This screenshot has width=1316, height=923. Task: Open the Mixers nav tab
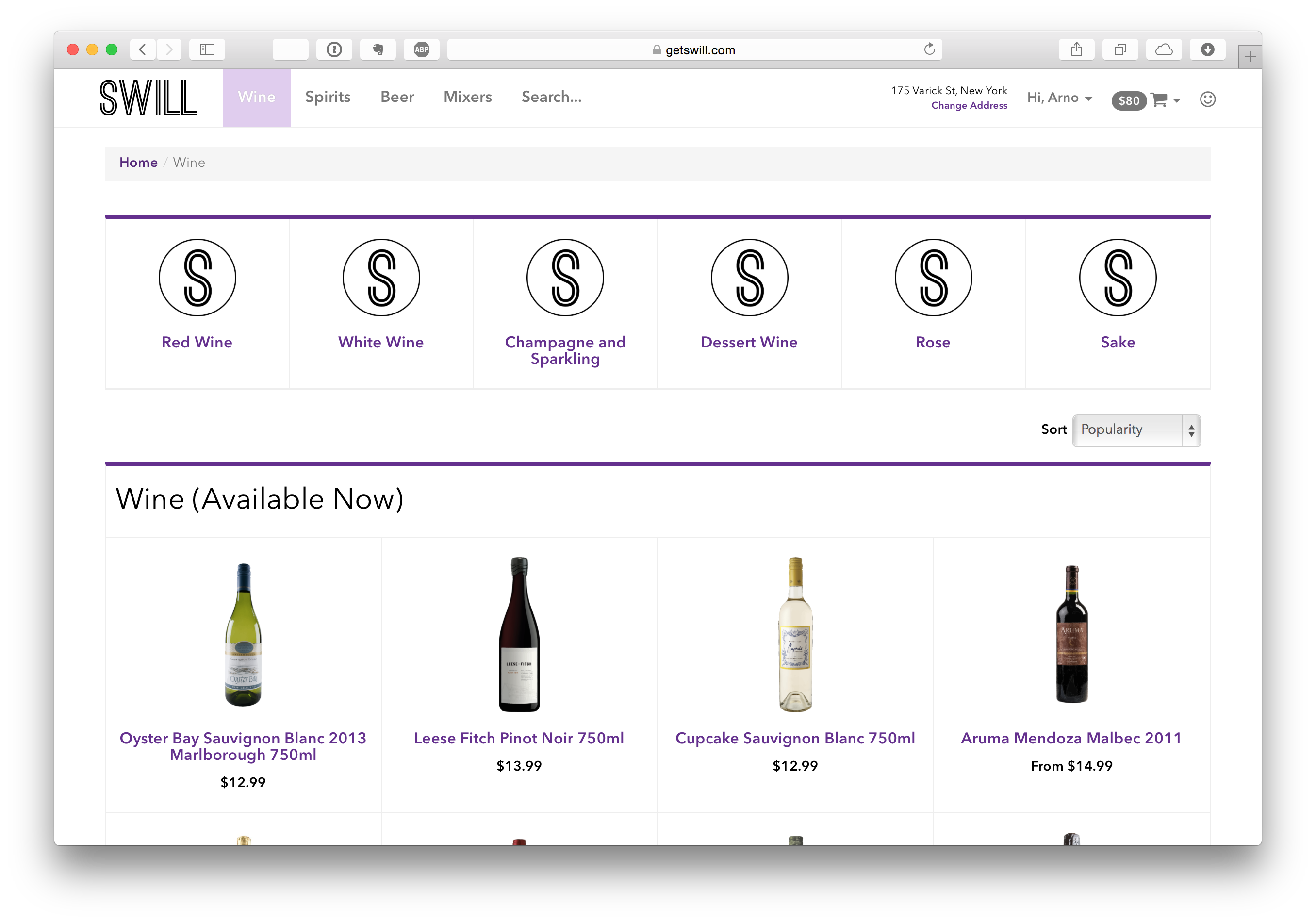pos(468,97)
